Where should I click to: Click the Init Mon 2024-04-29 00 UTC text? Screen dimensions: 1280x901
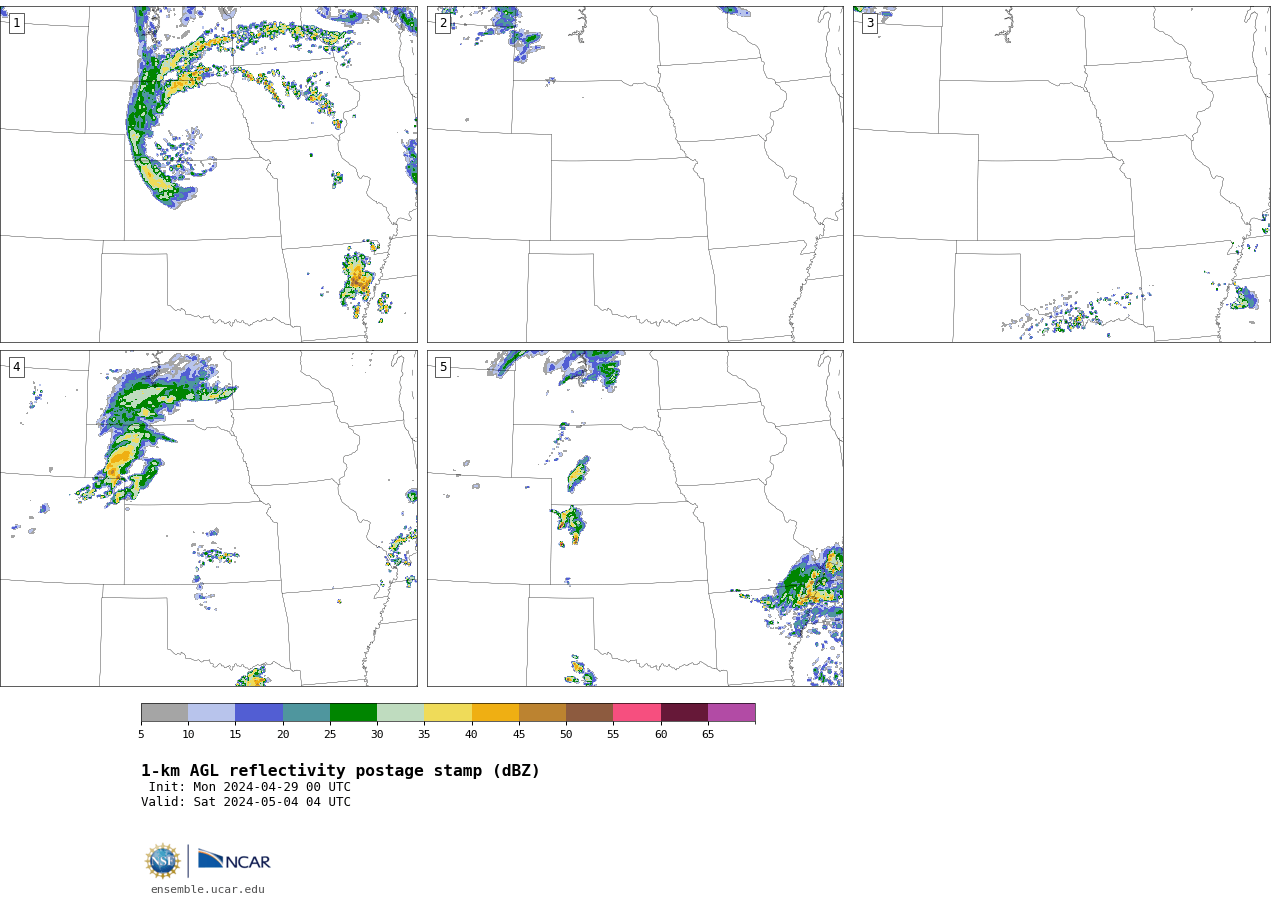250,787
